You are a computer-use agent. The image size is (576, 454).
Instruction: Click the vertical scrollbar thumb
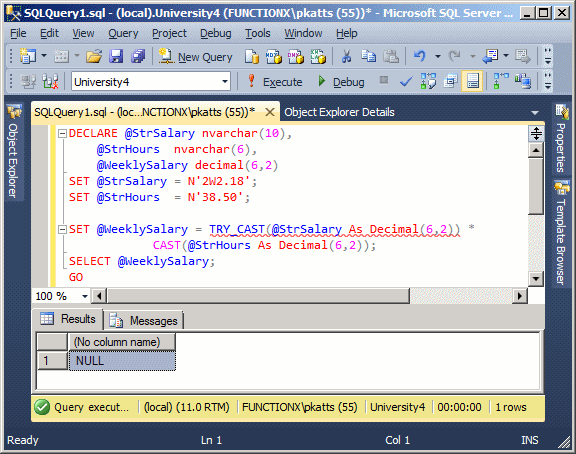click(x=536, y=186)
